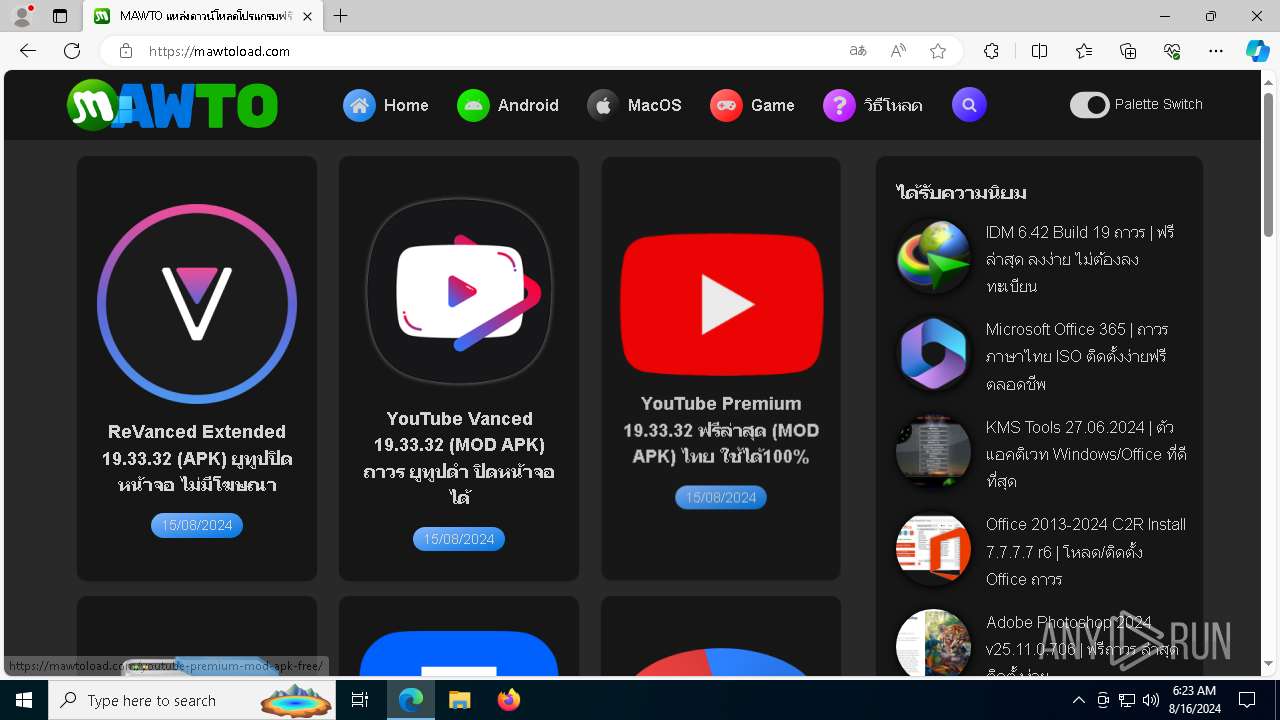Click the Adobe Photoshop thumbnail
This screenshot has width=1280, height=720.
coord(933,644)
